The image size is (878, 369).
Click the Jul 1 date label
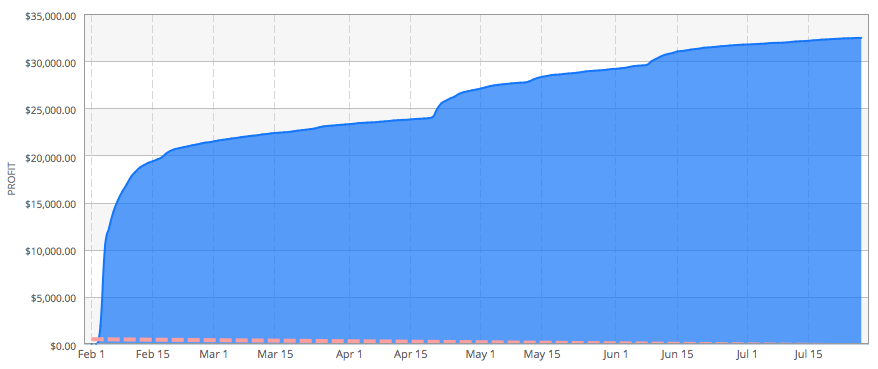747,355
